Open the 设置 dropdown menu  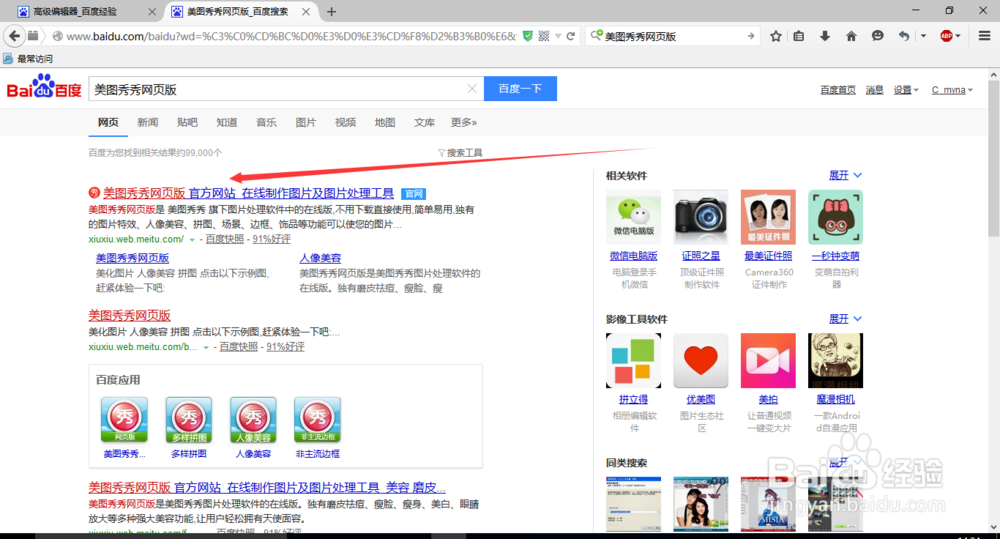(906, 90)
